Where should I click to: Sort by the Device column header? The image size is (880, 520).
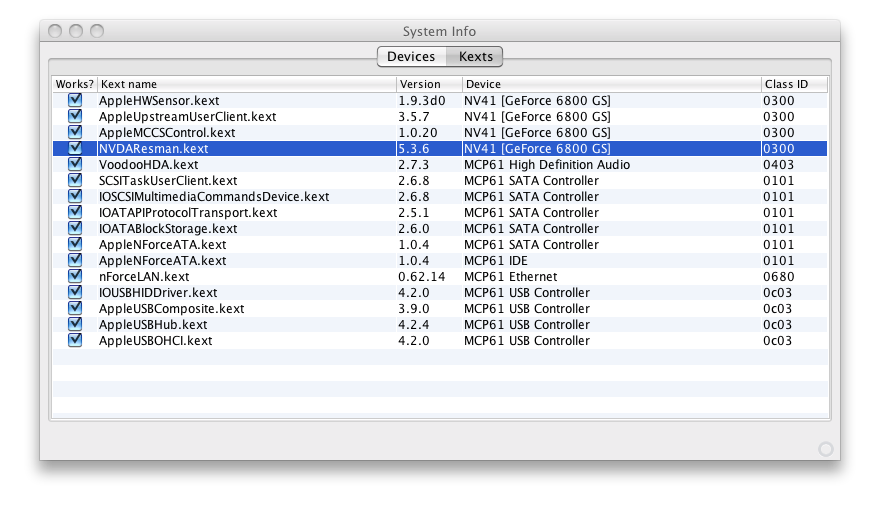(612, 84)
